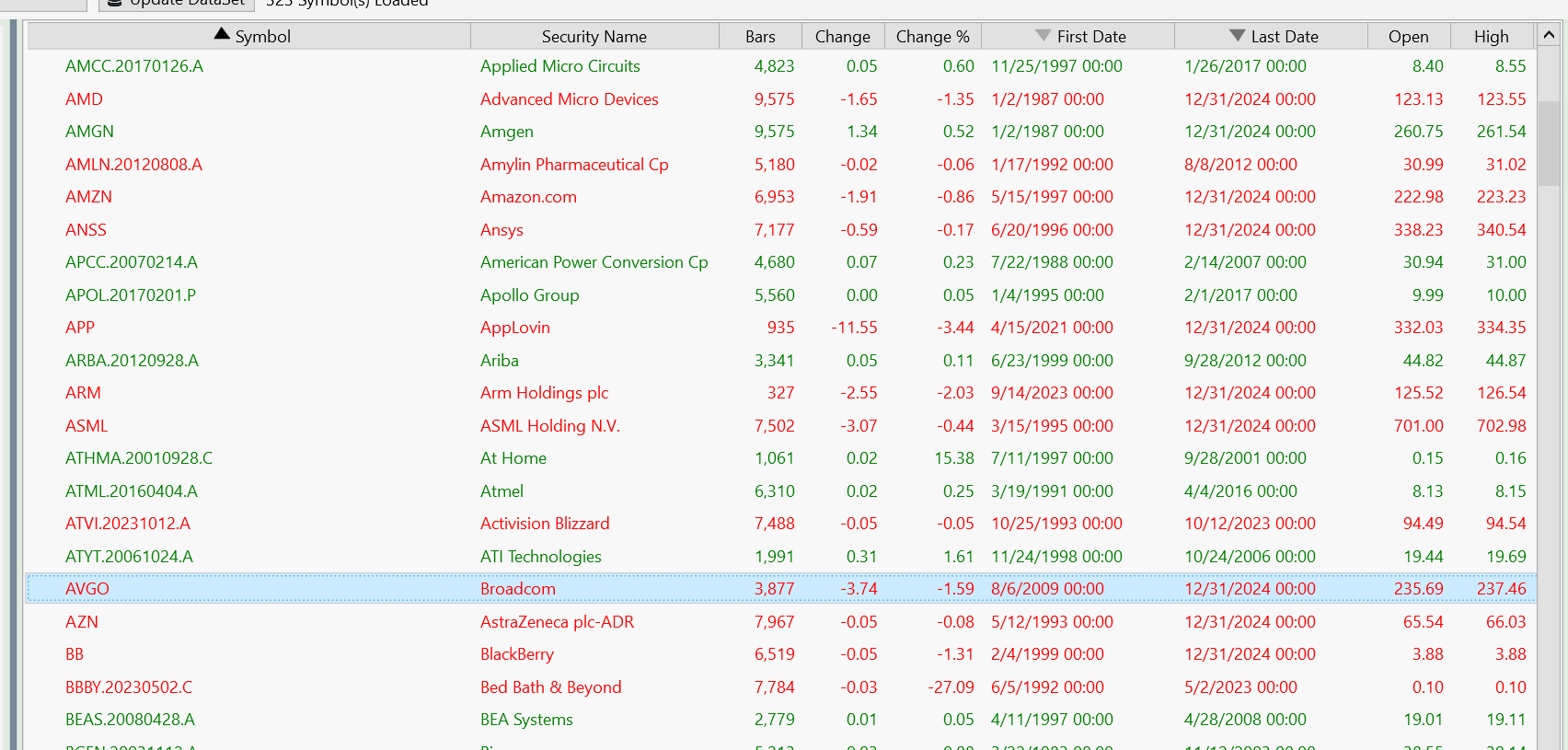The height and width of the screenshot is (750, 1568).
Task: Select the AMZN symbol row
Action: [x=88, y=197]
